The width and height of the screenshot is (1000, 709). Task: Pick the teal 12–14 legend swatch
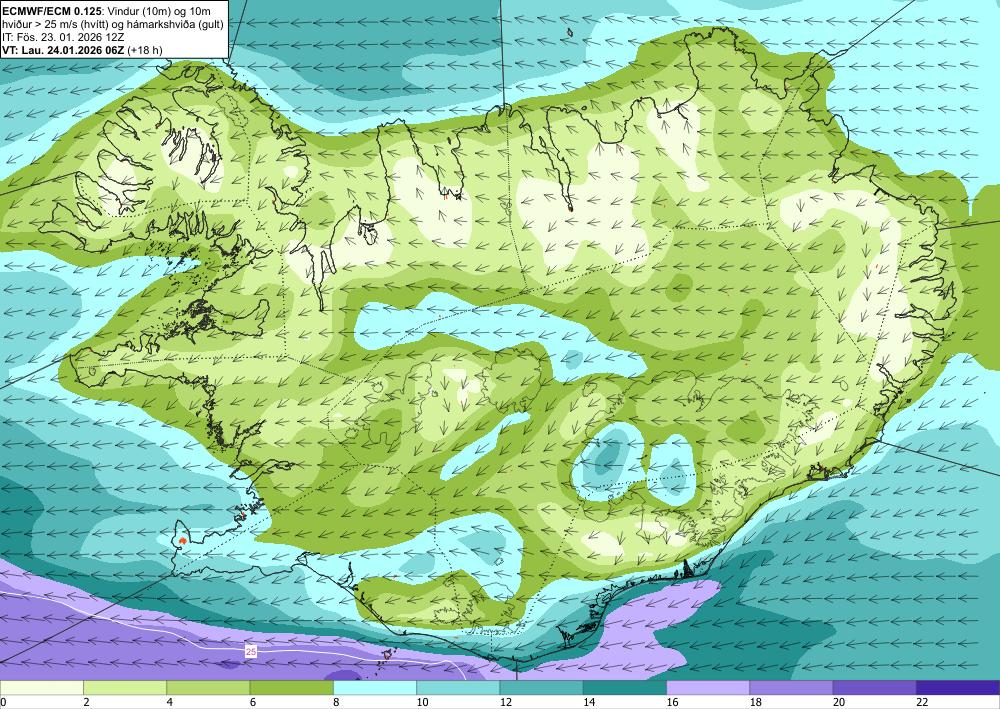pyautogui.click(x=541, y=688)
